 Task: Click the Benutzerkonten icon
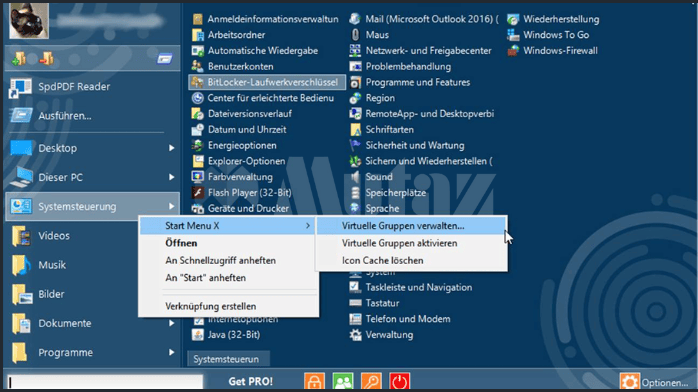[x=198, y=66]
